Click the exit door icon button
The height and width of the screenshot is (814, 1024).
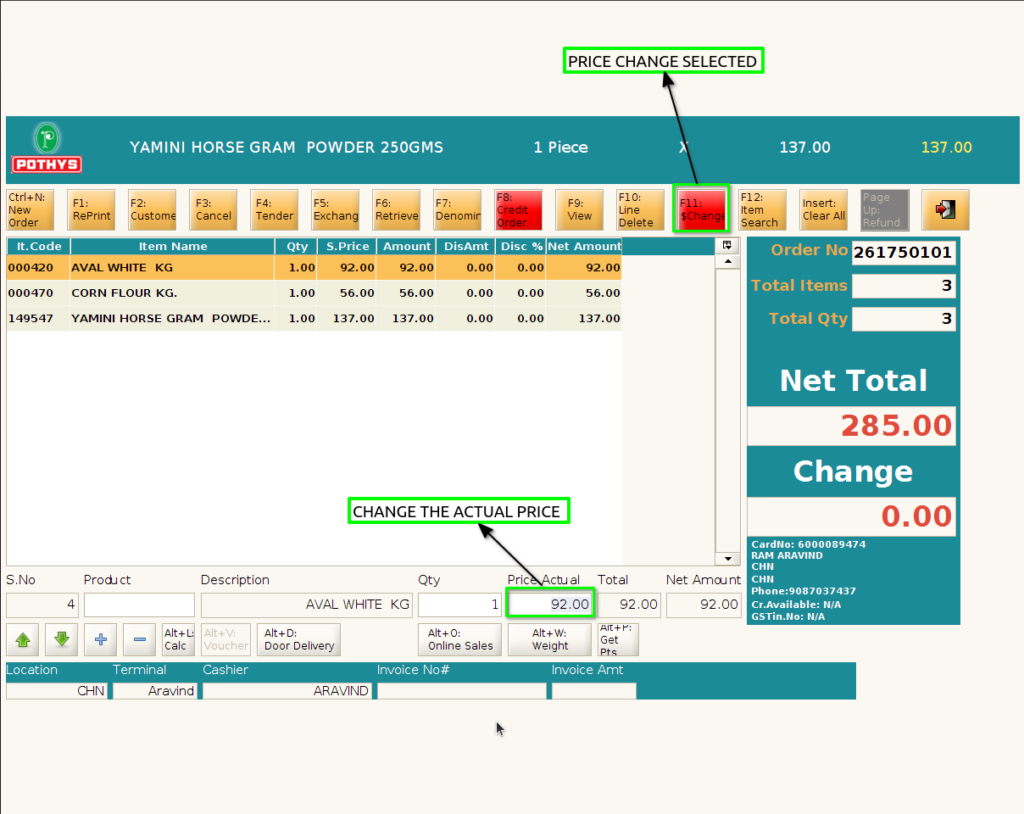click(945, 210)
